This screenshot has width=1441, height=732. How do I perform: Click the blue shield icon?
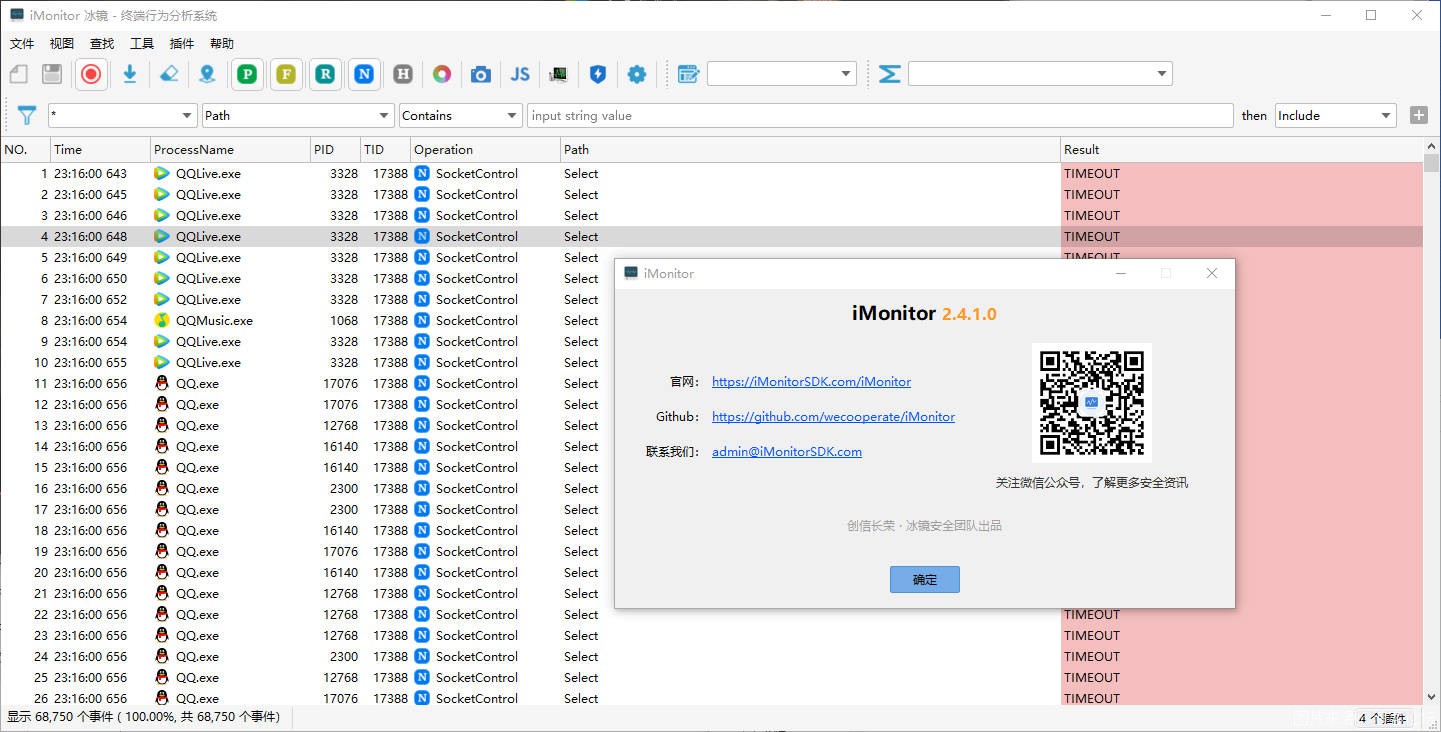(x=598, y=74)
